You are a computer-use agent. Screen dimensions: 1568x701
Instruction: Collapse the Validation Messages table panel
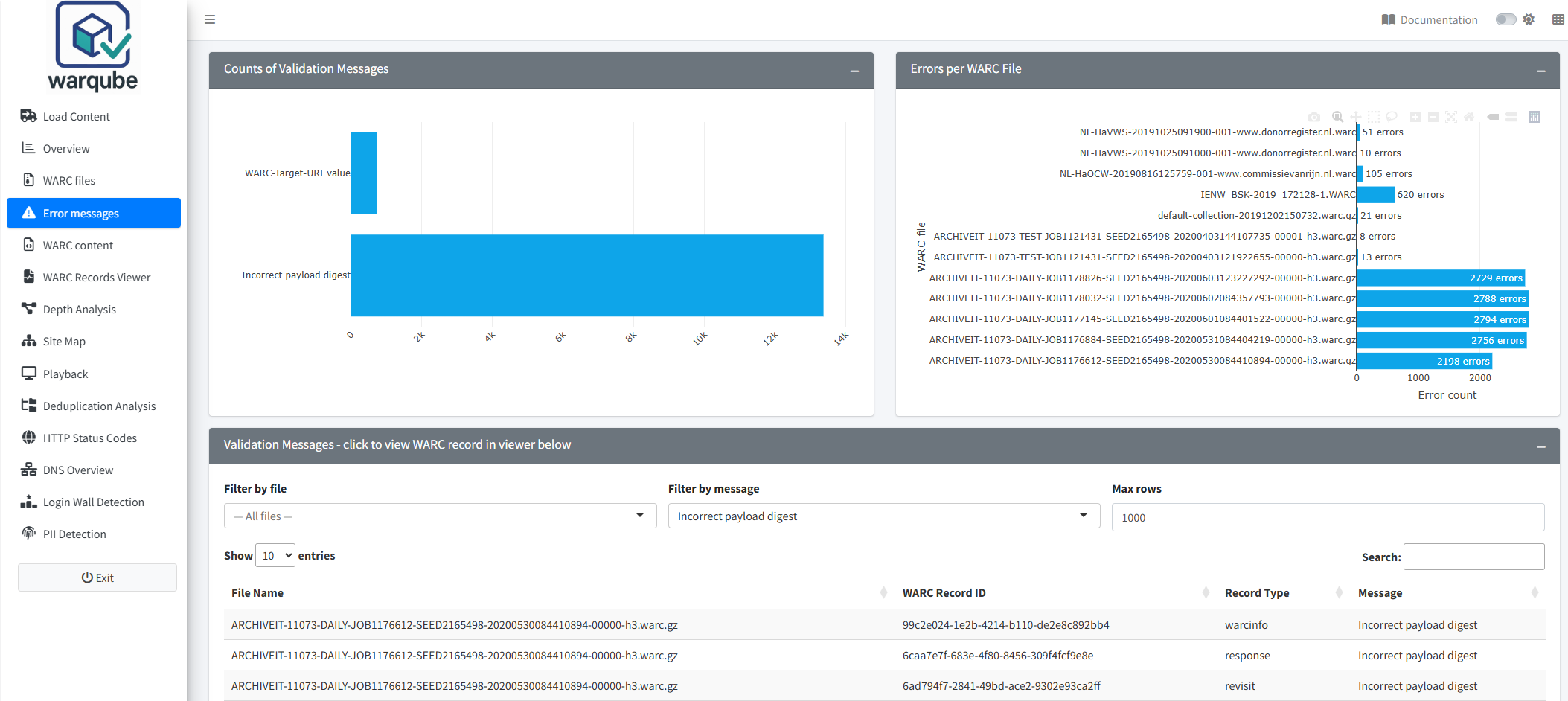(x=1541, y=446)
